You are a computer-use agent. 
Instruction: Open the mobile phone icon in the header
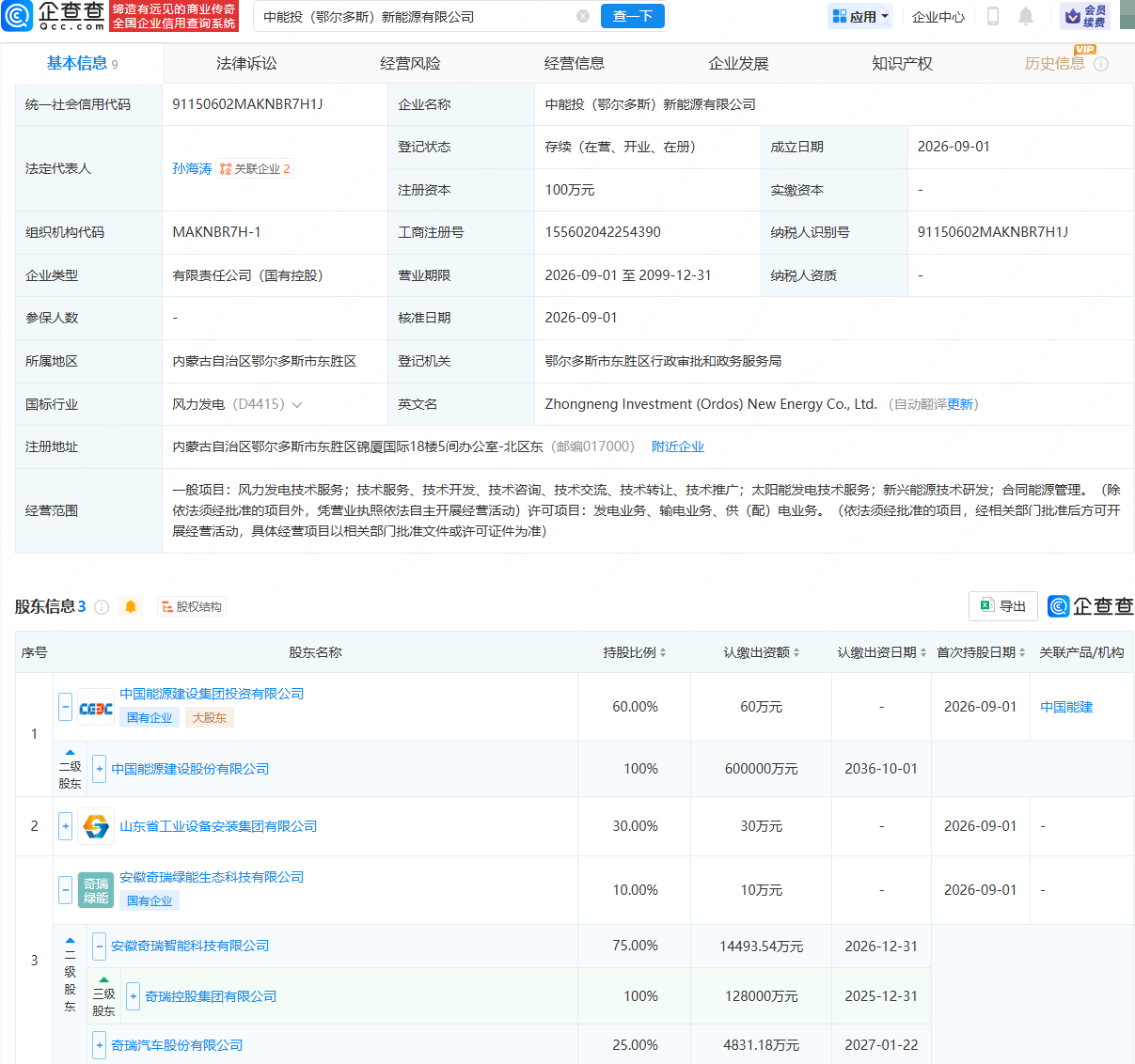(x=992, y=16)
